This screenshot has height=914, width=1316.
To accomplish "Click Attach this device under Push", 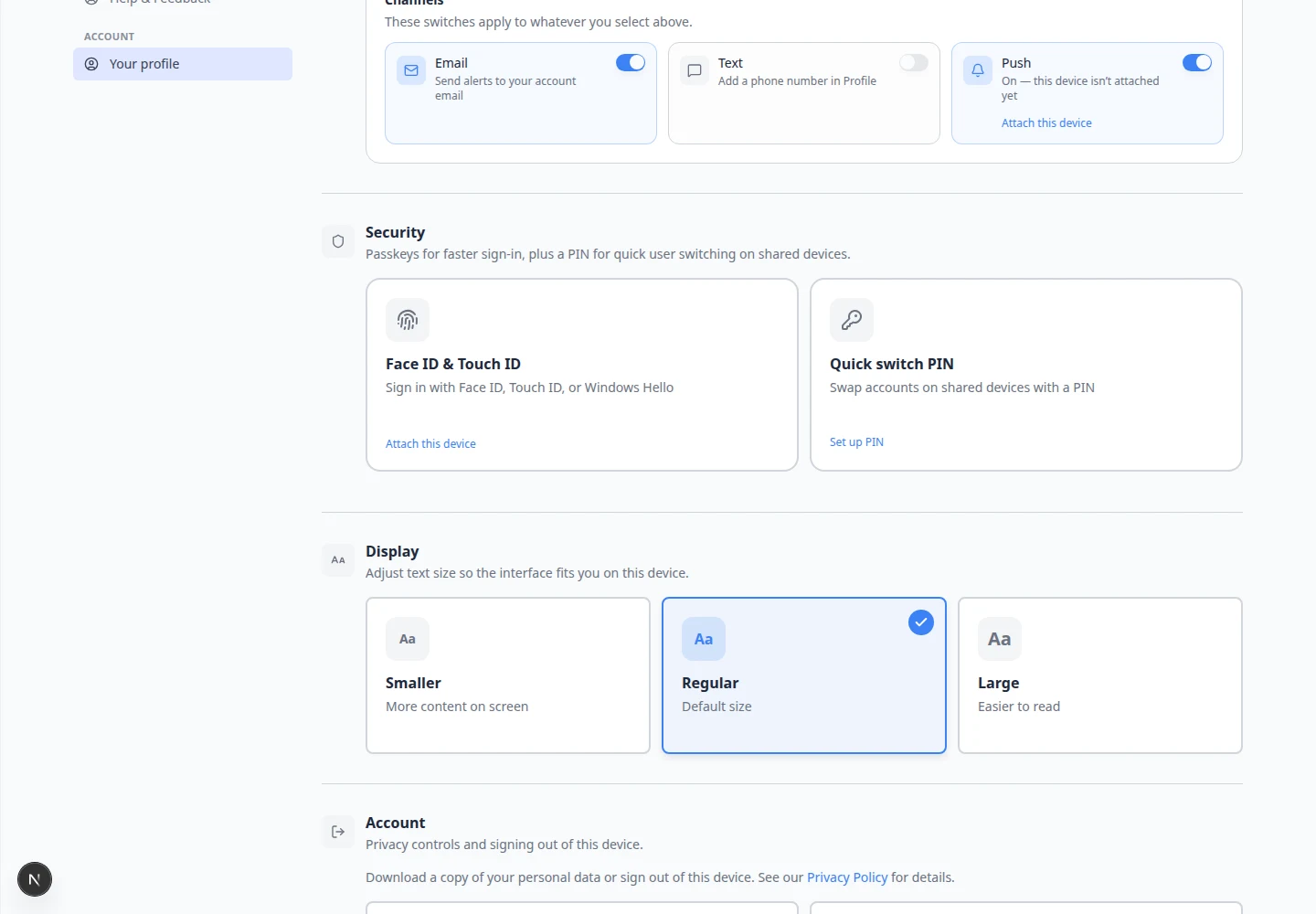I will [1046, 122].
